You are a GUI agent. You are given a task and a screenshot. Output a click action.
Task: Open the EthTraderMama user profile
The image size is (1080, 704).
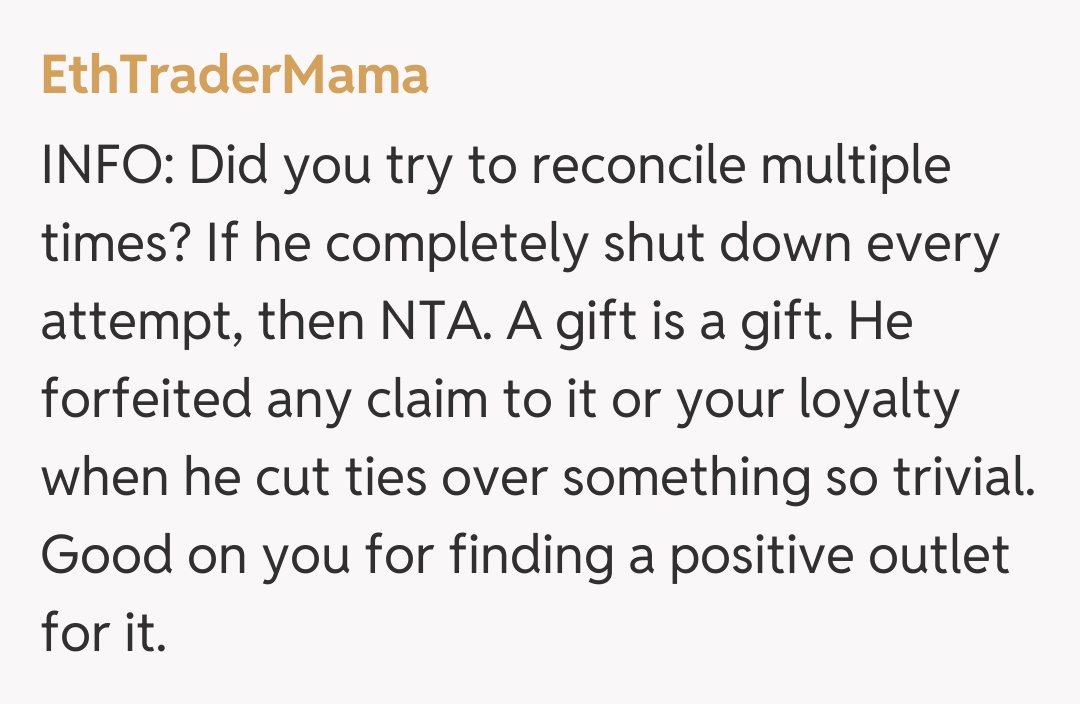[235, 75]
